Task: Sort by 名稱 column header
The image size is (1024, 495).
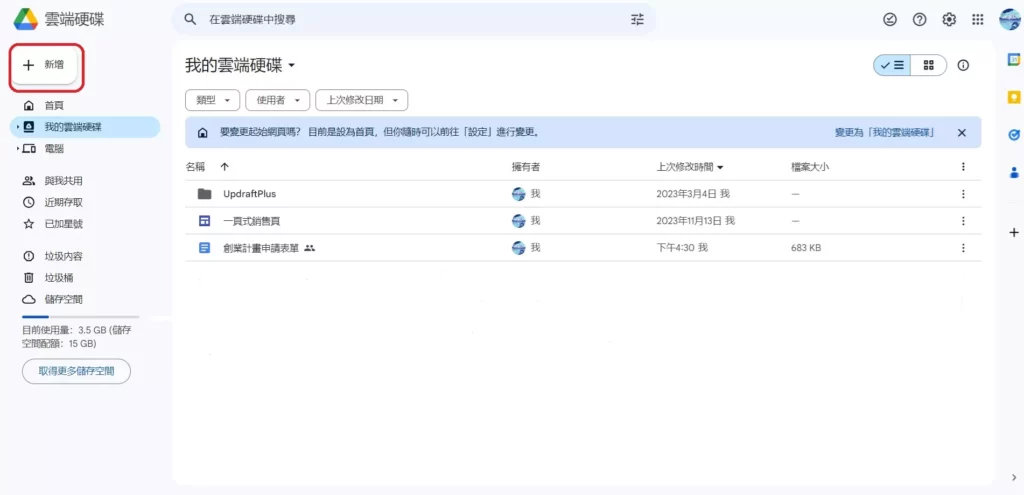Action: (x=195, y=167)
